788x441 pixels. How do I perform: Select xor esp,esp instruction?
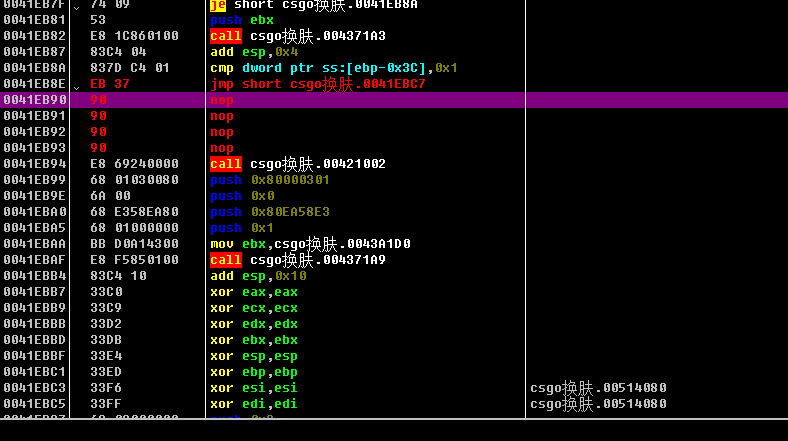[254, 356]
